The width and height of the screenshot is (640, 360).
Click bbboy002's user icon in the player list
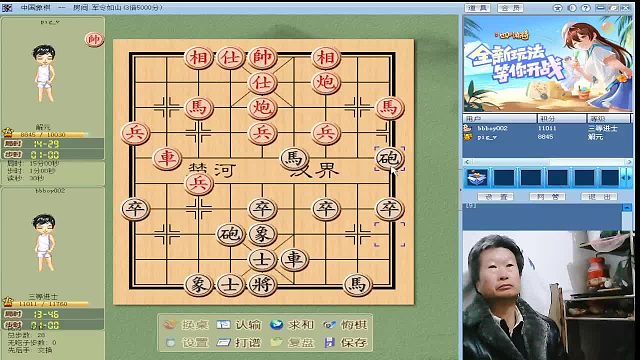[x=467, y=128]
